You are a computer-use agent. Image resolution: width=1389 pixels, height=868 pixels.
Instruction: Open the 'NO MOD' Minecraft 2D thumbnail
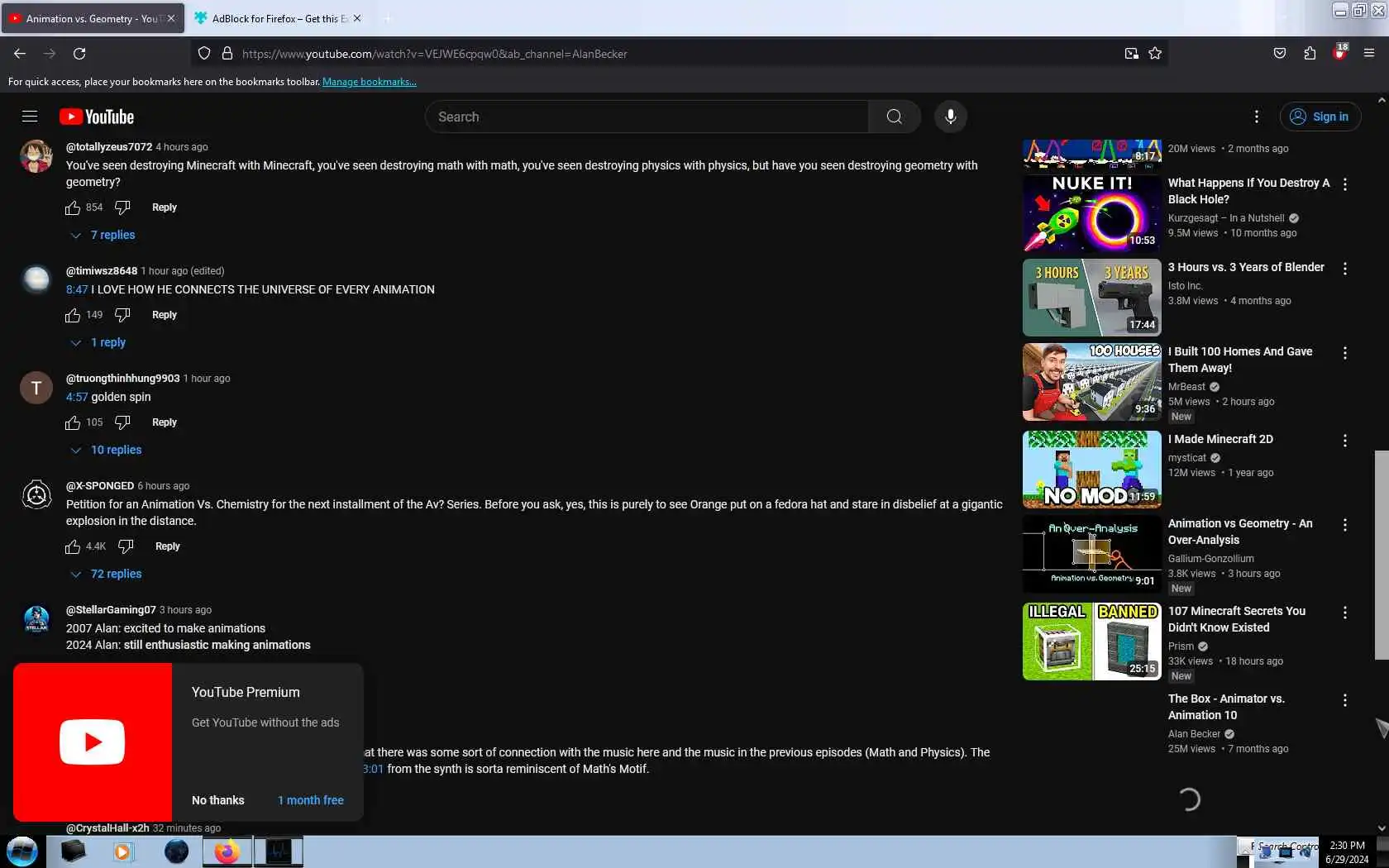1092,469
